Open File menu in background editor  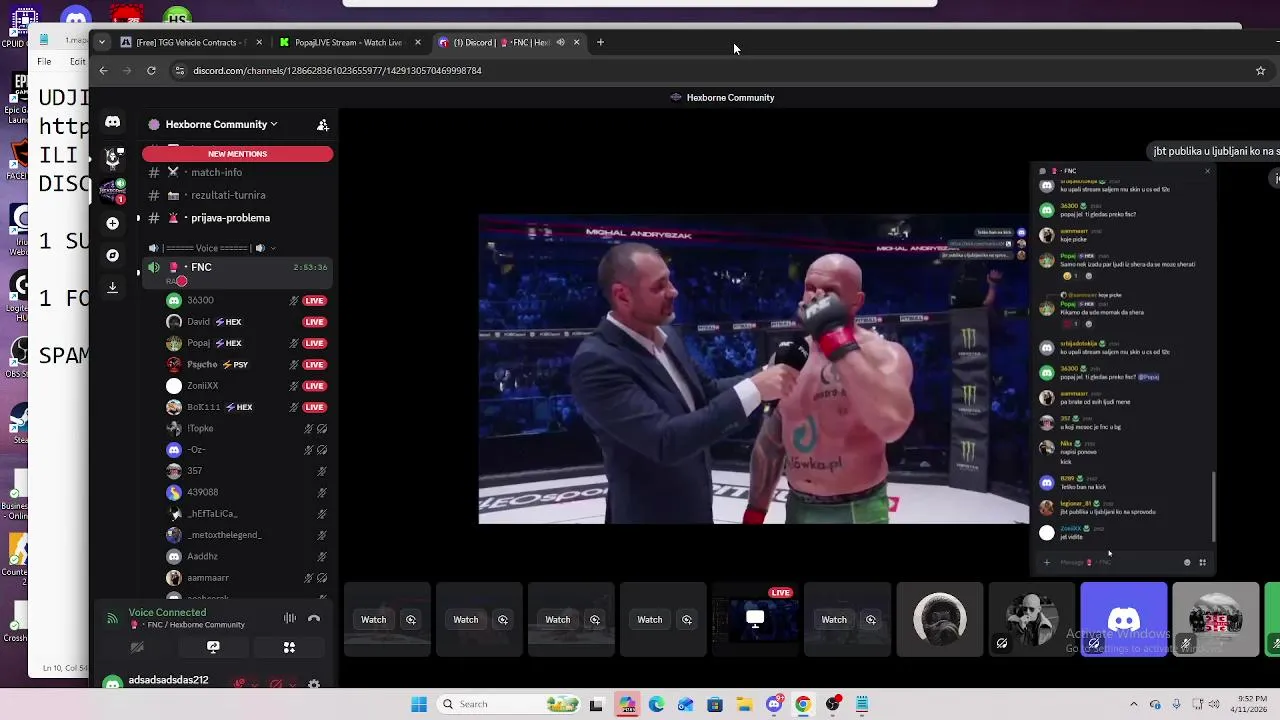point(44,61)
